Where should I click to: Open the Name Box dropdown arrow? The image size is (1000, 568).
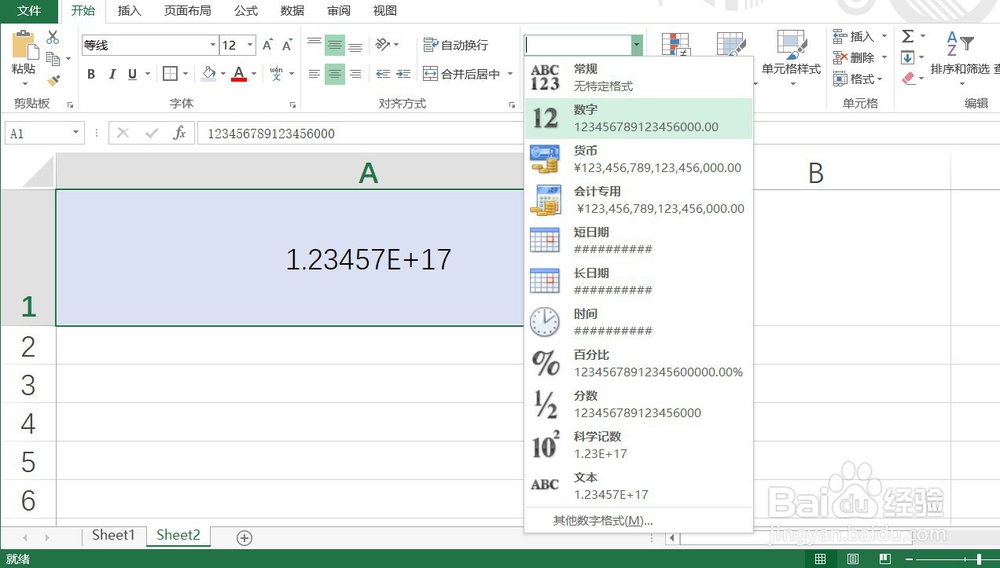pos(76,133)
